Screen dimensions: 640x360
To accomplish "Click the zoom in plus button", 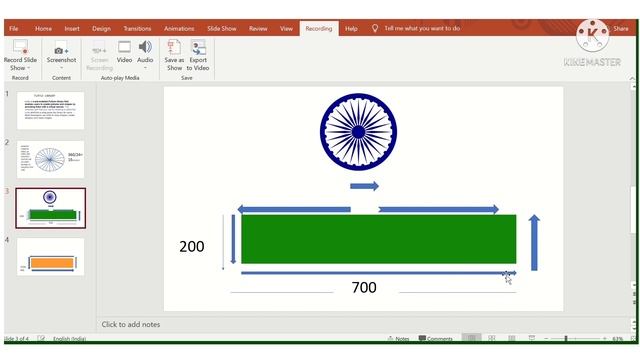I will [604, 339].
